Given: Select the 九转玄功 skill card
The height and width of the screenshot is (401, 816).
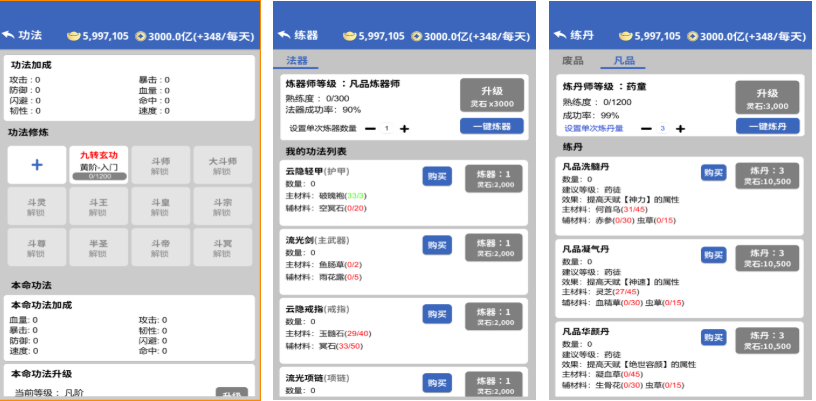Looking at the screenshot, I should tap(98, 164).
